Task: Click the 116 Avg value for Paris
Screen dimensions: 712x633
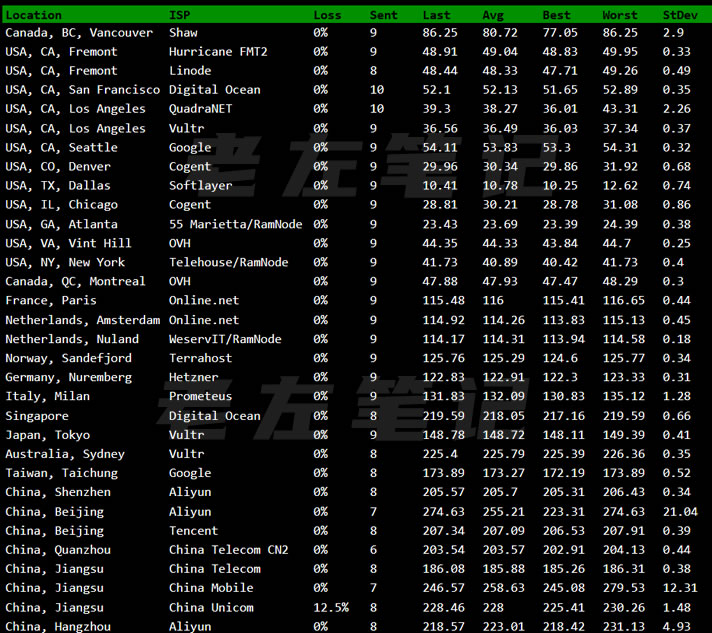Action: pyautogui.click(x=493, y=301)
